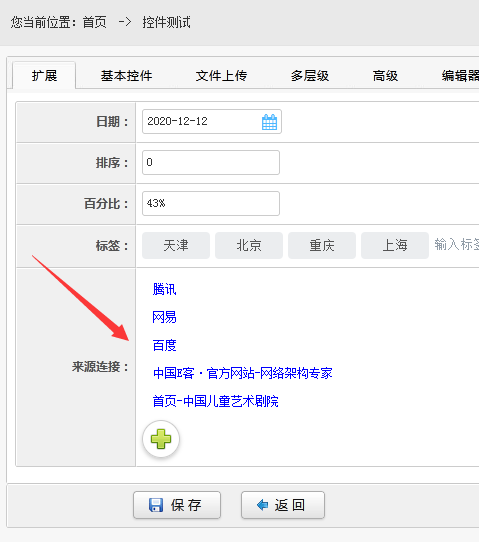The image size is (479, 542).
Task: Click the floppy disk save icon
Action: (156, 505)
